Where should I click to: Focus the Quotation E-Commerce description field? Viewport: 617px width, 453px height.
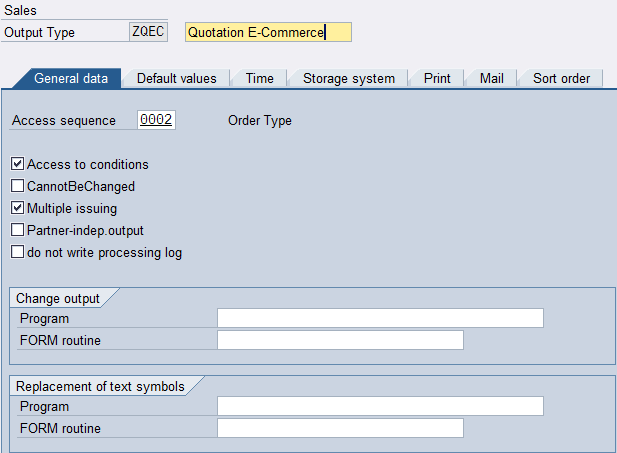(x=268, y=32)
